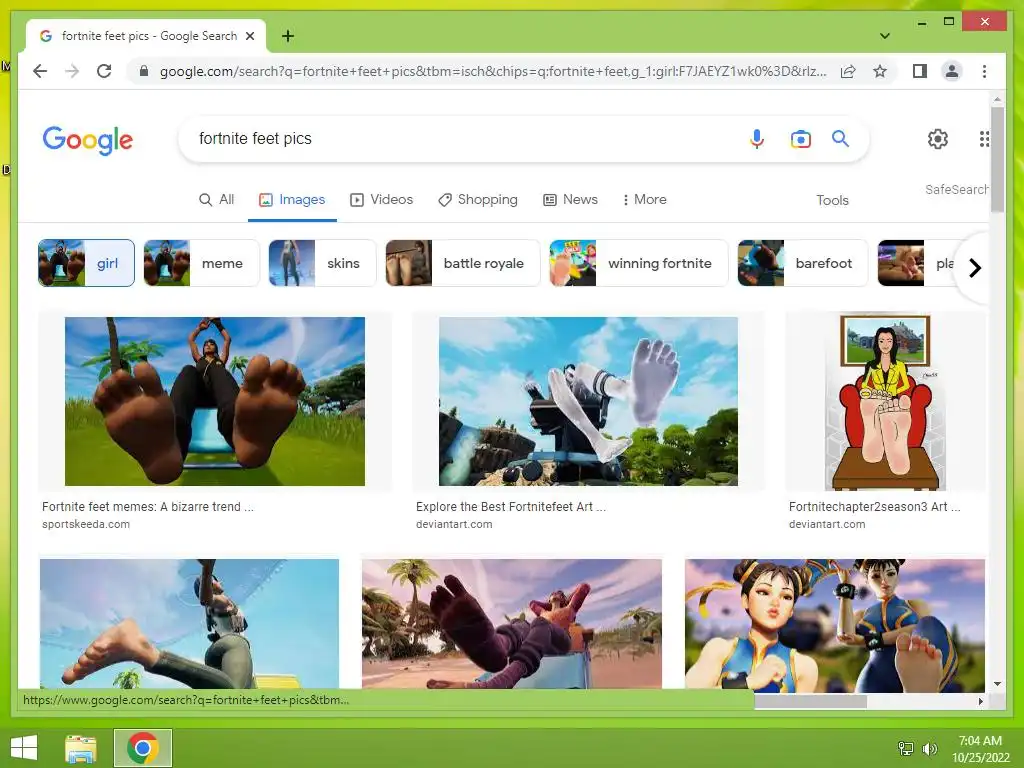The height and width of the screenshot is (768, 1024).
Task: Open the Windows Start menu
Action: [x=24, y=748]
